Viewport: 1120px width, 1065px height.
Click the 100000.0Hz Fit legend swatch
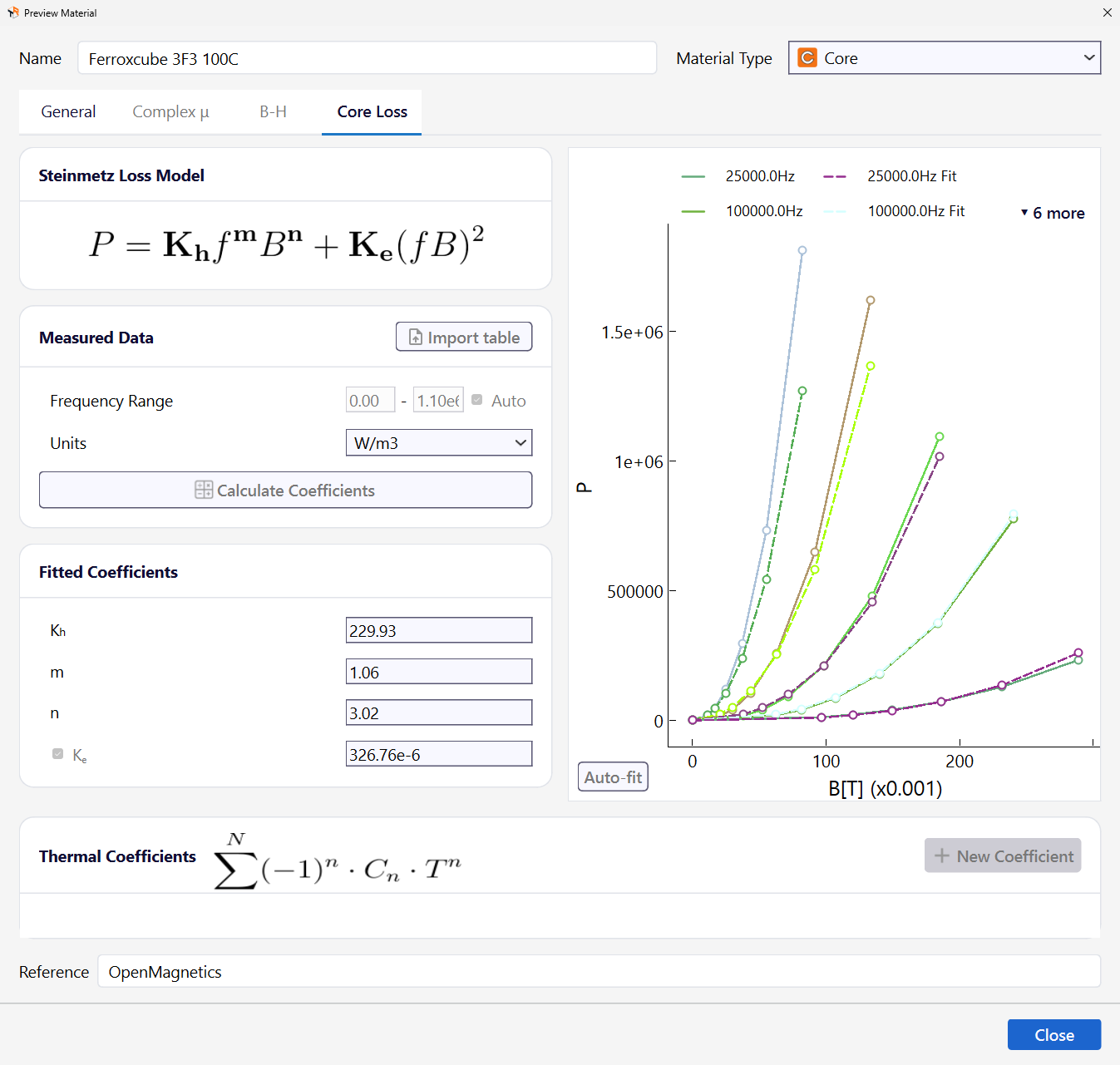[x=835, y=211]
